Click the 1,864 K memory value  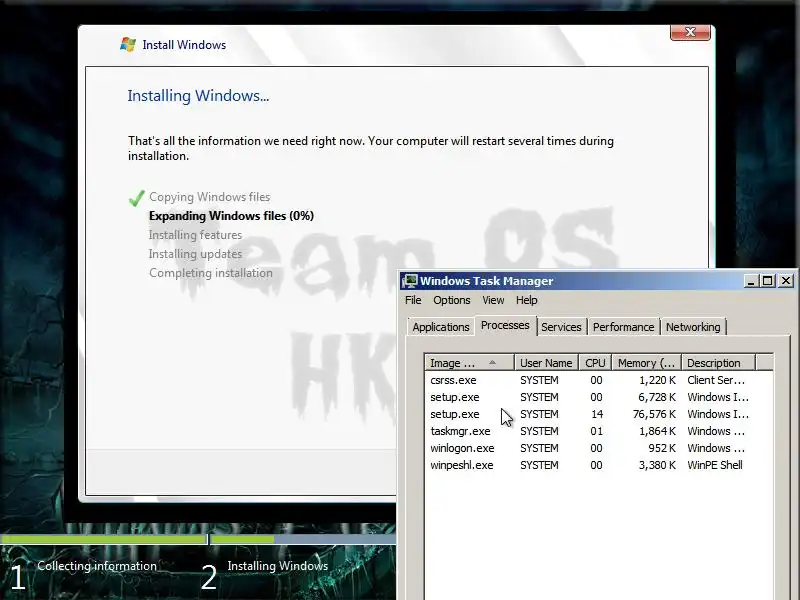pyautogui.click(x=657, y=431)
